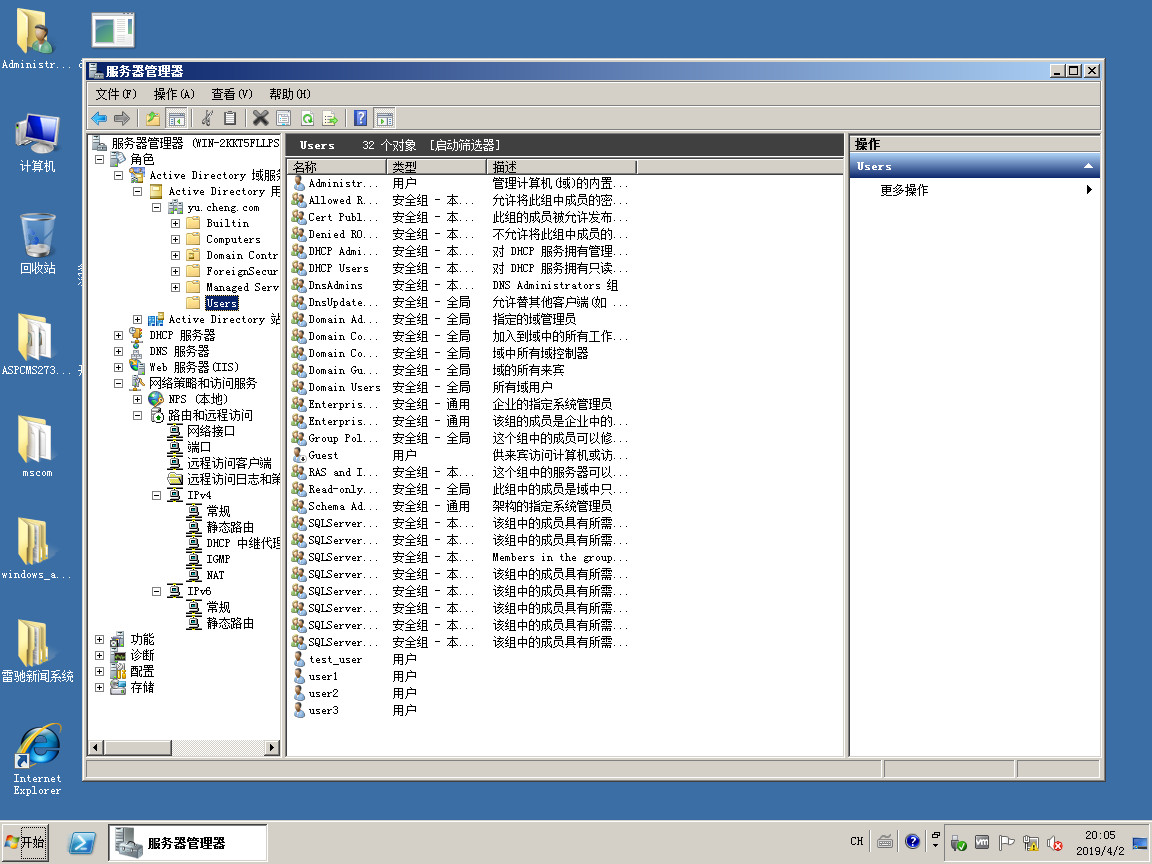This screenshot has height=864, width=1152.
Task: Click the tree pane horizontal scrollbar right arrow
Action: tap(272, 747)
